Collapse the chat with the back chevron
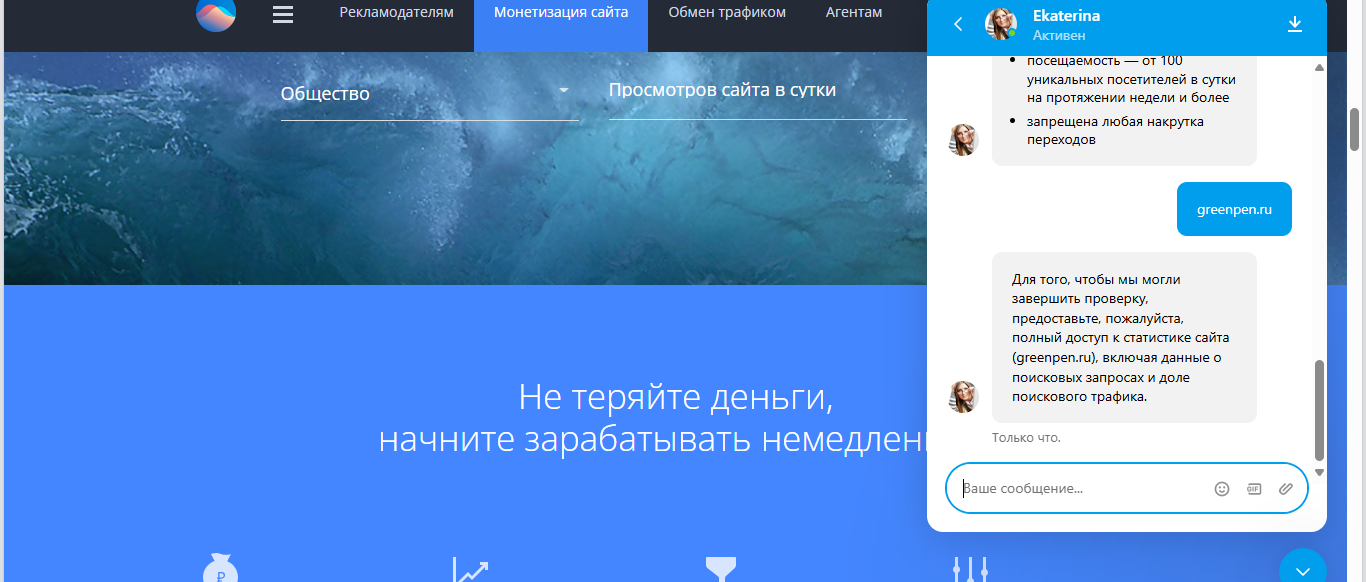Screen dimensions: 1366x582 [957, 24]
